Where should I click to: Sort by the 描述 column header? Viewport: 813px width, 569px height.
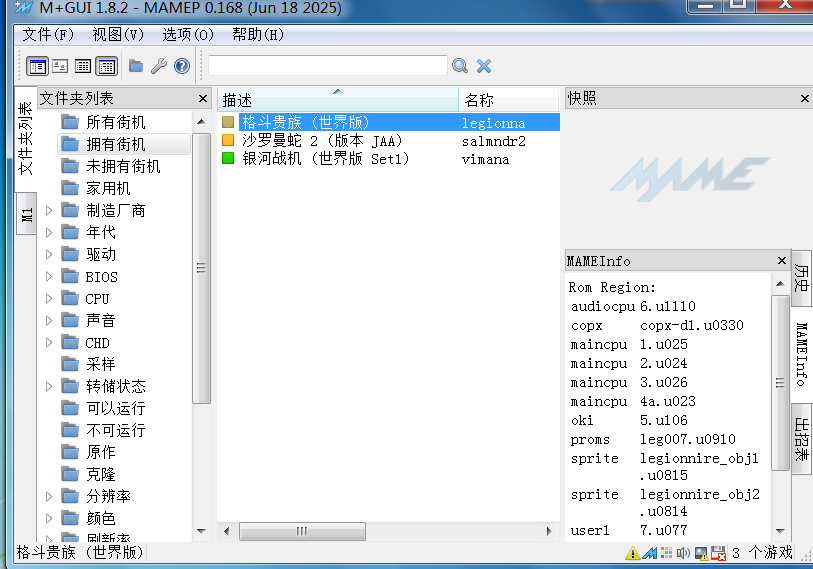pos(338,100)
